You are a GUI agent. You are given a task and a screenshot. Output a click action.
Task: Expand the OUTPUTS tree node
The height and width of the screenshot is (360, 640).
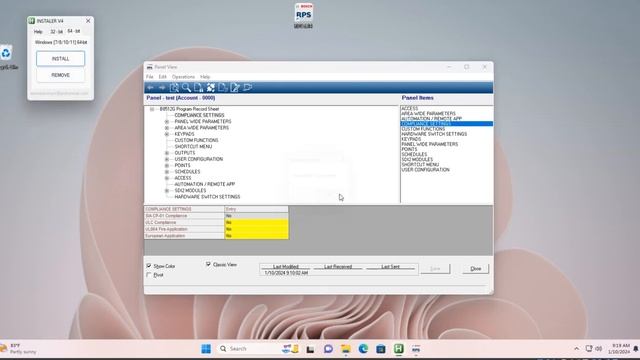point(167,153)
